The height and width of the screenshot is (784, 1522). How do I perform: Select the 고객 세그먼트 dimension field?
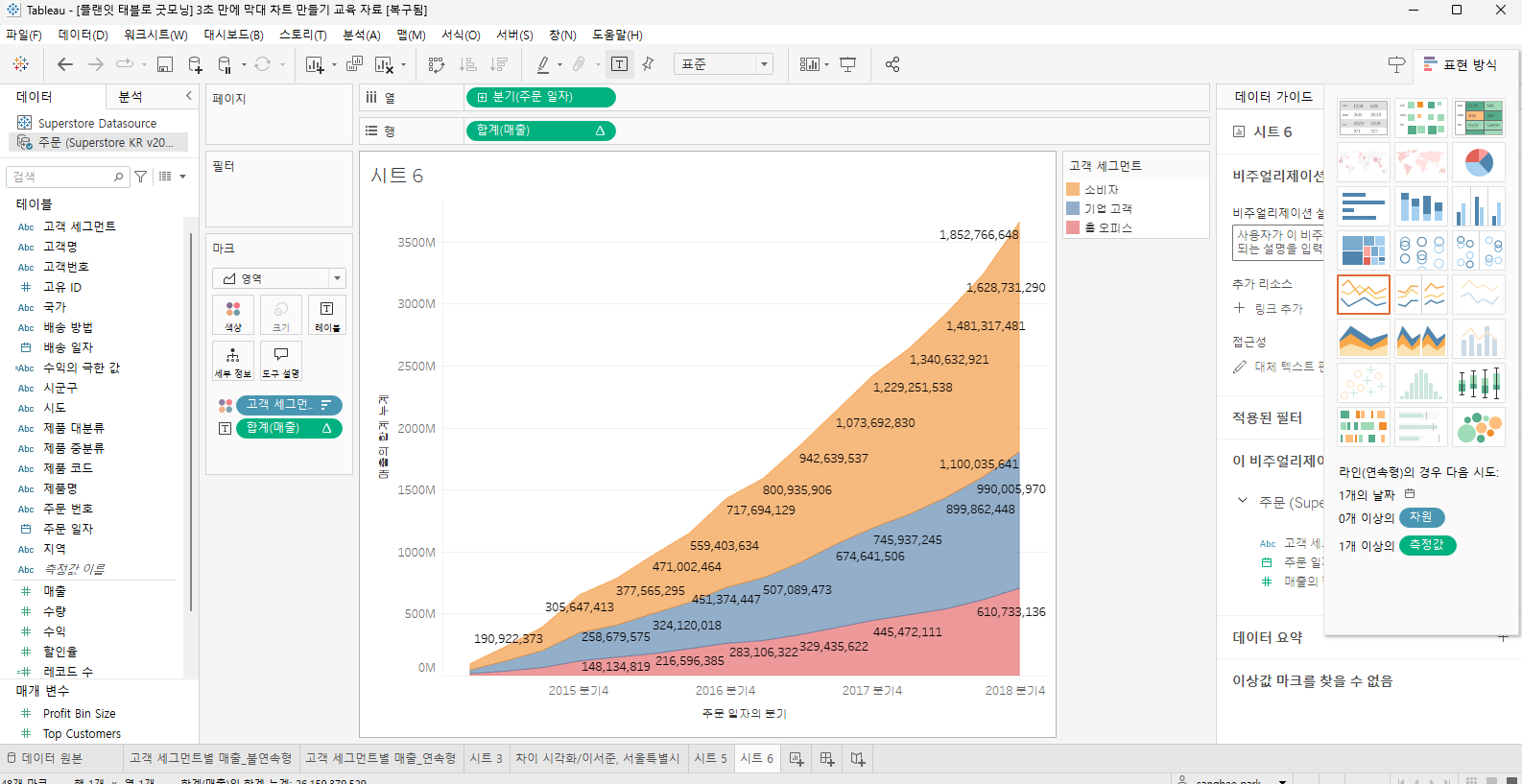79,226
